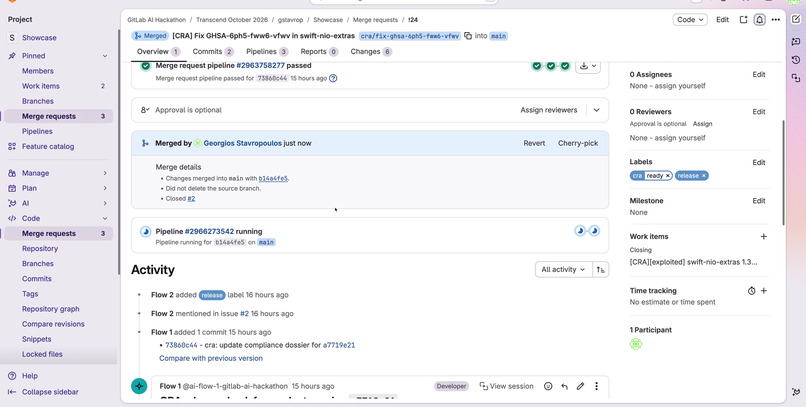Open the last running stage icon of pipeline #2966273542

click(594, 231)
